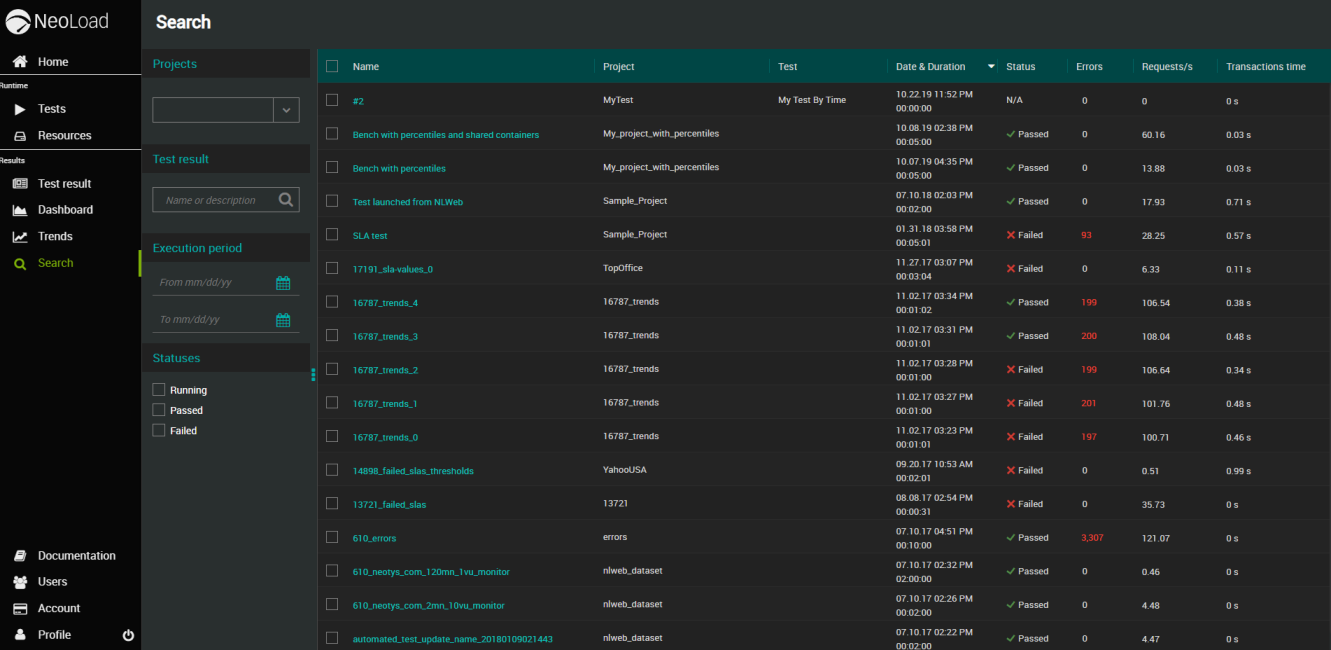Image resolution: width=1331 pixels, height=650 pixels.
Task: Open the 610_errors test result link
Action: [374, 538]
